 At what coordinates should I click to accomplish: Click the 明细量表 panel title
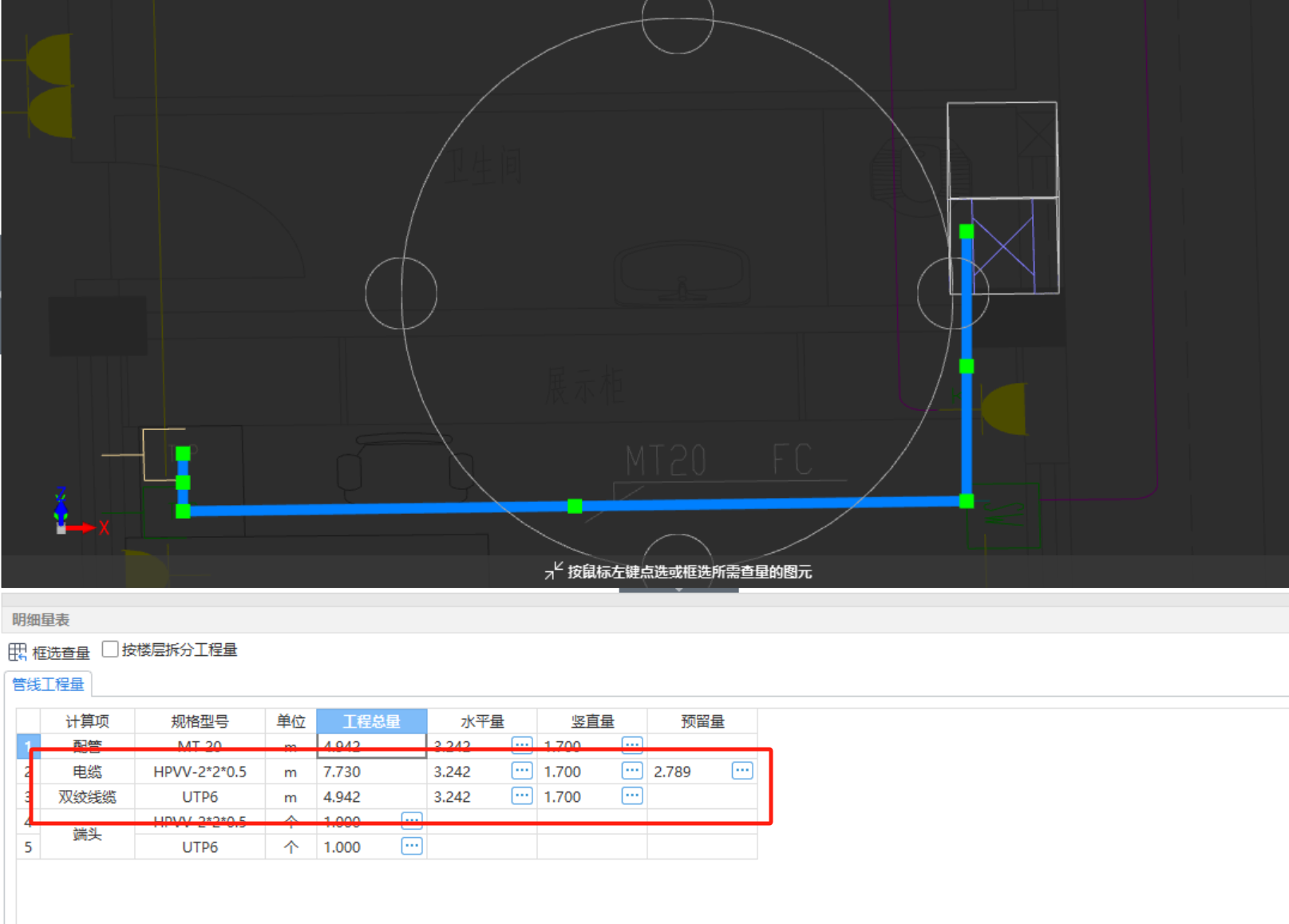[41, 620]
